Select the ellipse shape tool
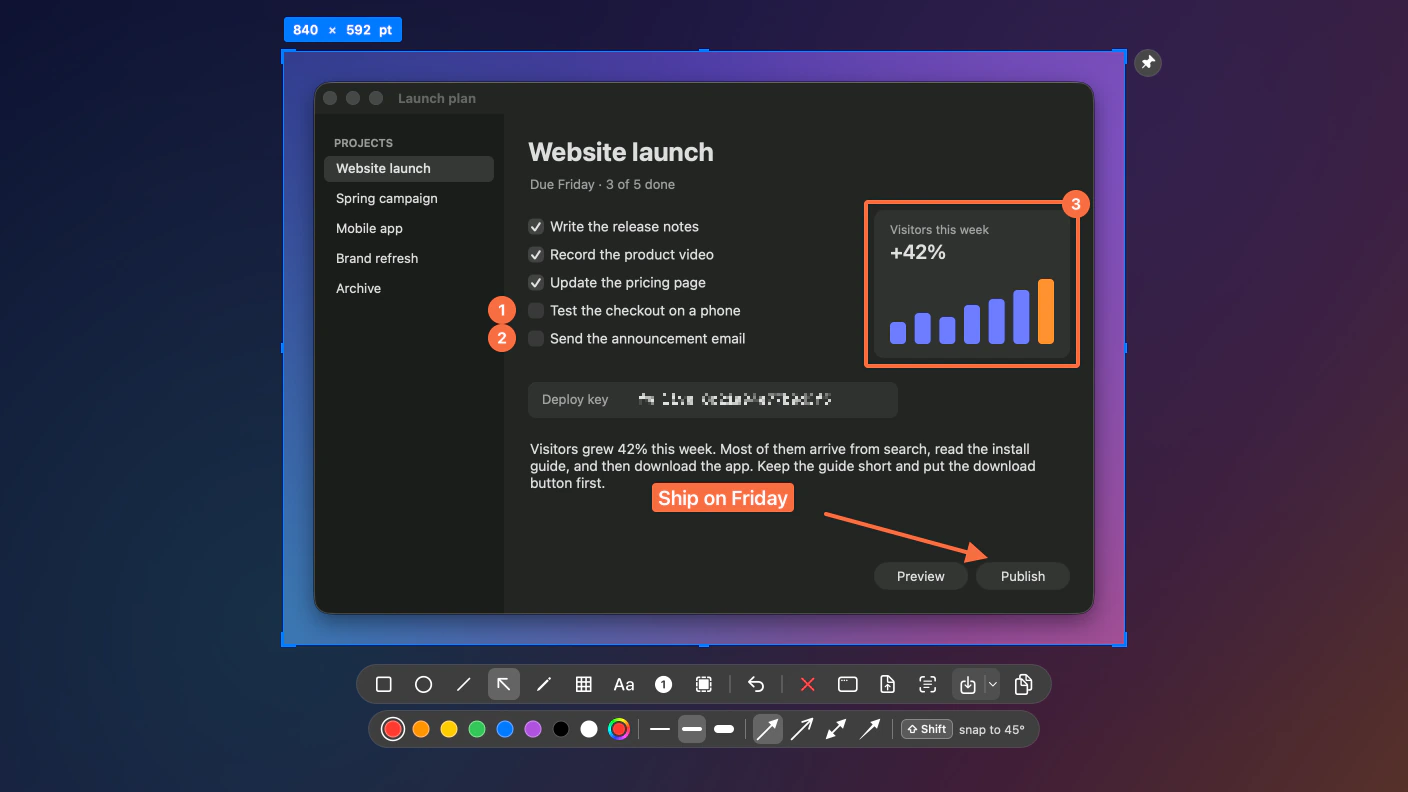The height and width of the screenshot is (792, 1408). click(423, 685)
